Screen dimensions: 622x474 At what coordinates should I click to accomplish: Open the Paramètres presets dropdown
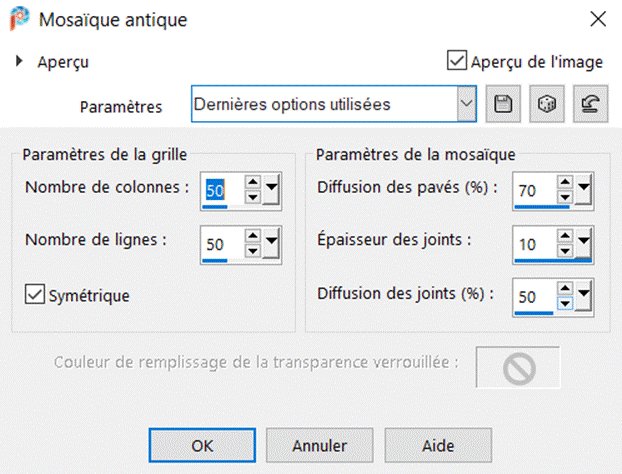click(x=465, y=104)
